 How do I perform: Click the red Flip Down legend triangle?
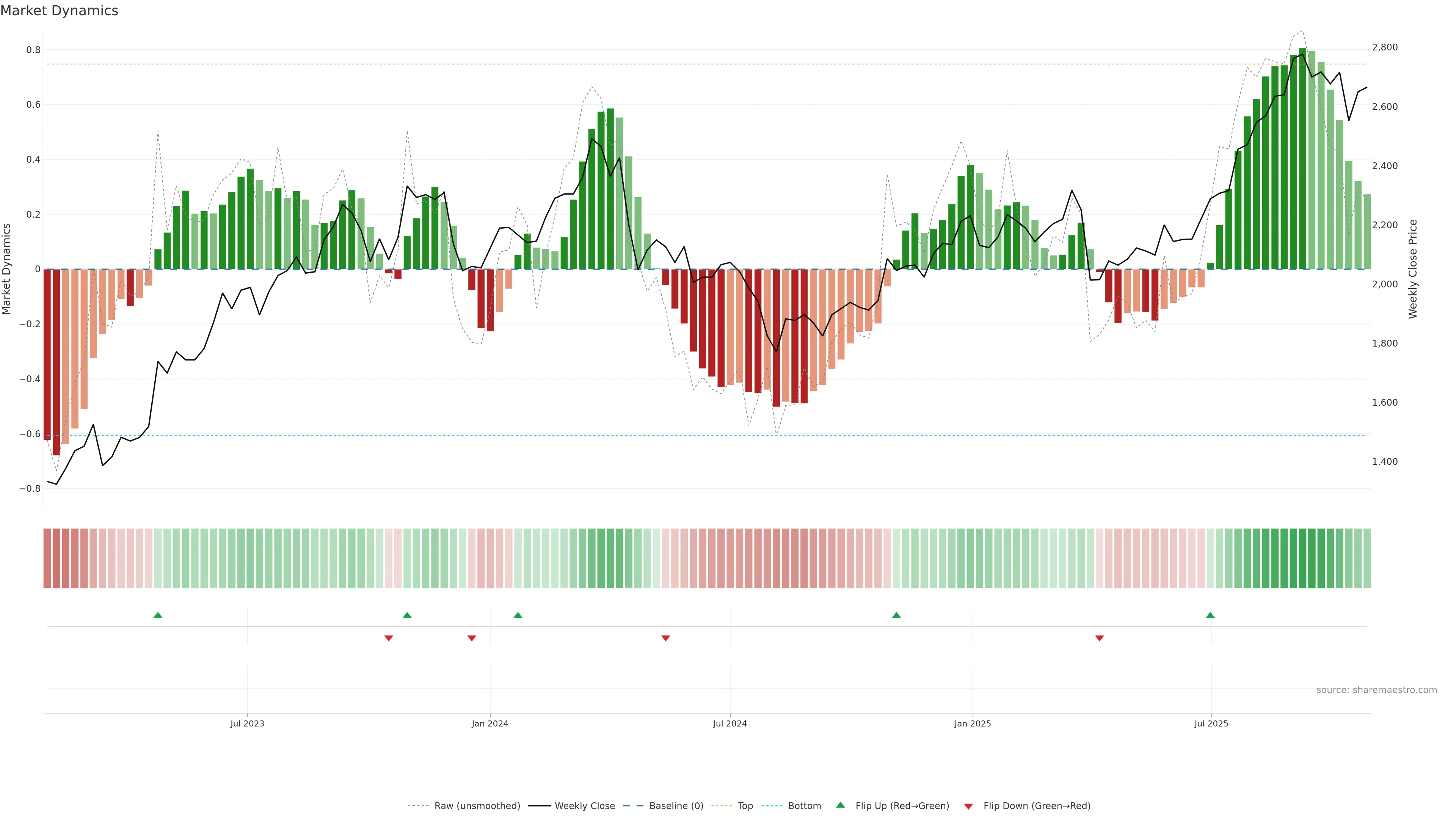point(968,806)
